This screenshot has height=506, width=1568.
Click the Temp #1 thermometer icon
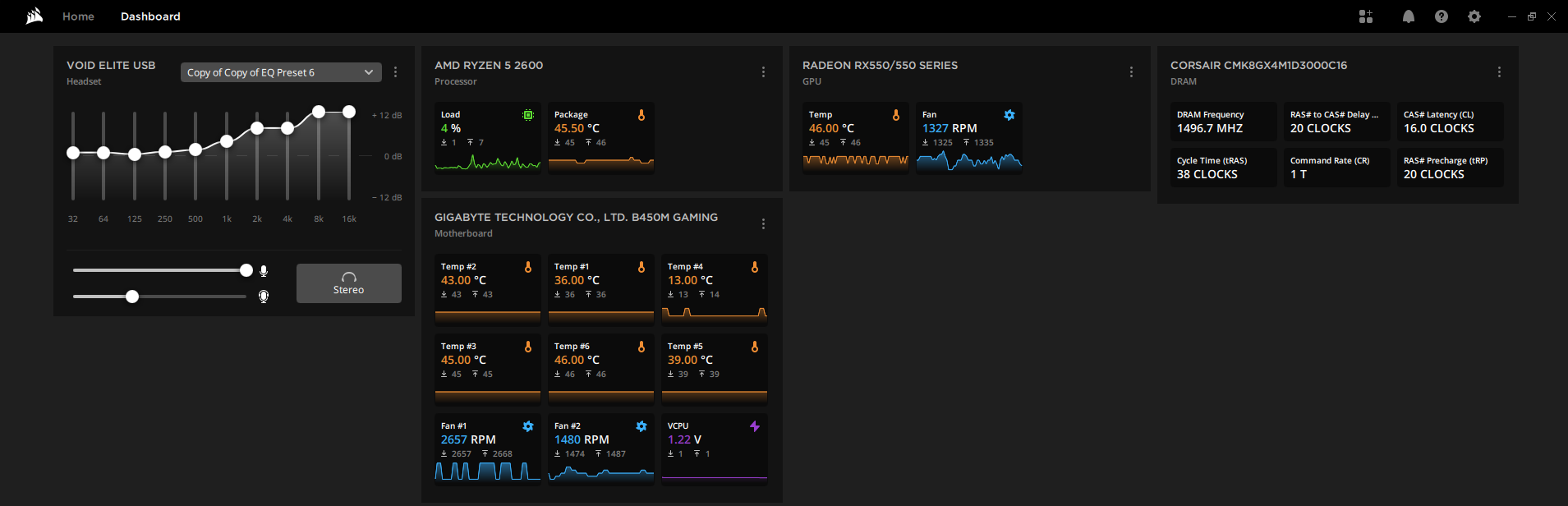click(x=641, y=267)
